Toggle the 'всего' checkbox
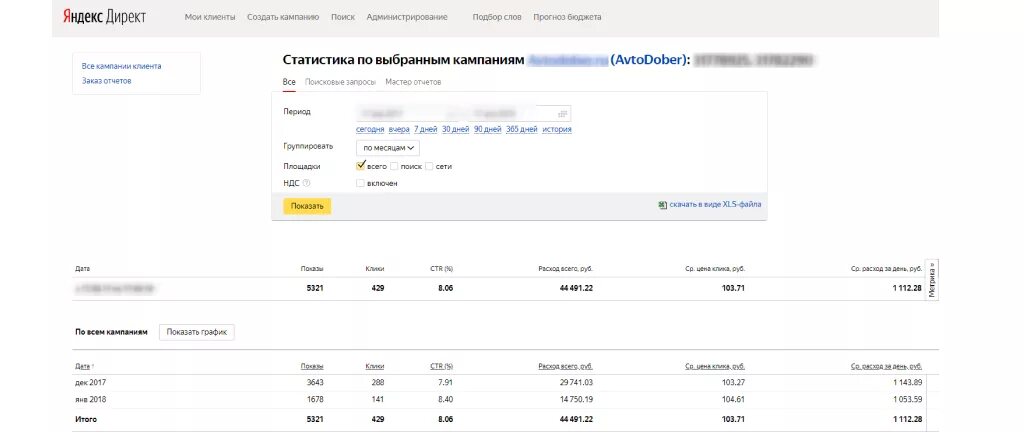The width and height of the screenshot is (1024, 432). [x=361, y=165]
